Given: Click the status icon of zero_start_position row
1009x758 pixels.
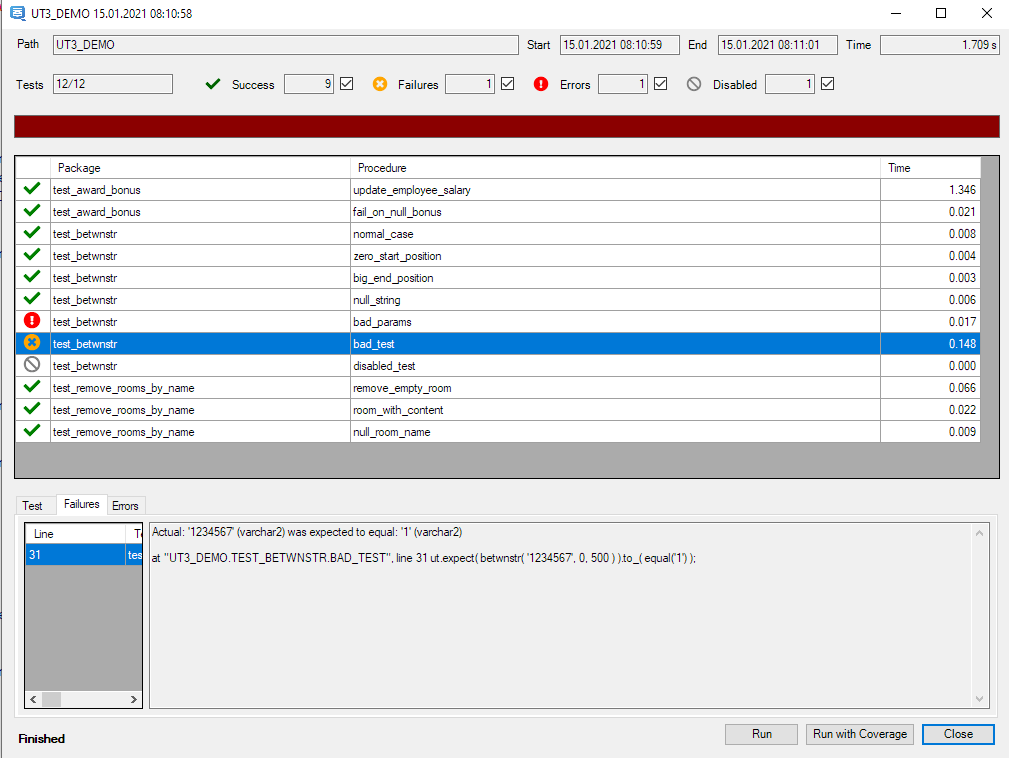Looking at the screenshot, I should coord(32,254).
